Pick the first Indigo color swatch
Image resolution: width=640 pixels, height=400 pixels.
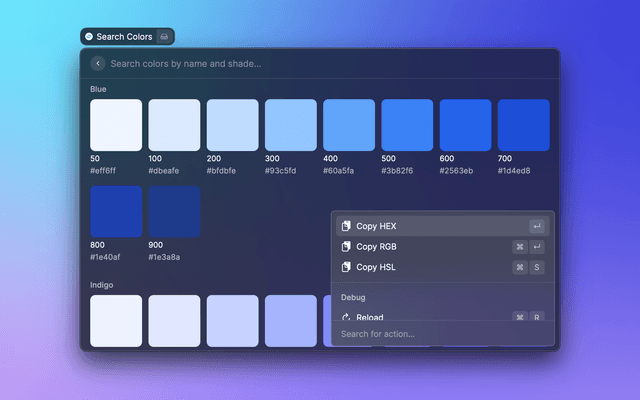[116, 320]
